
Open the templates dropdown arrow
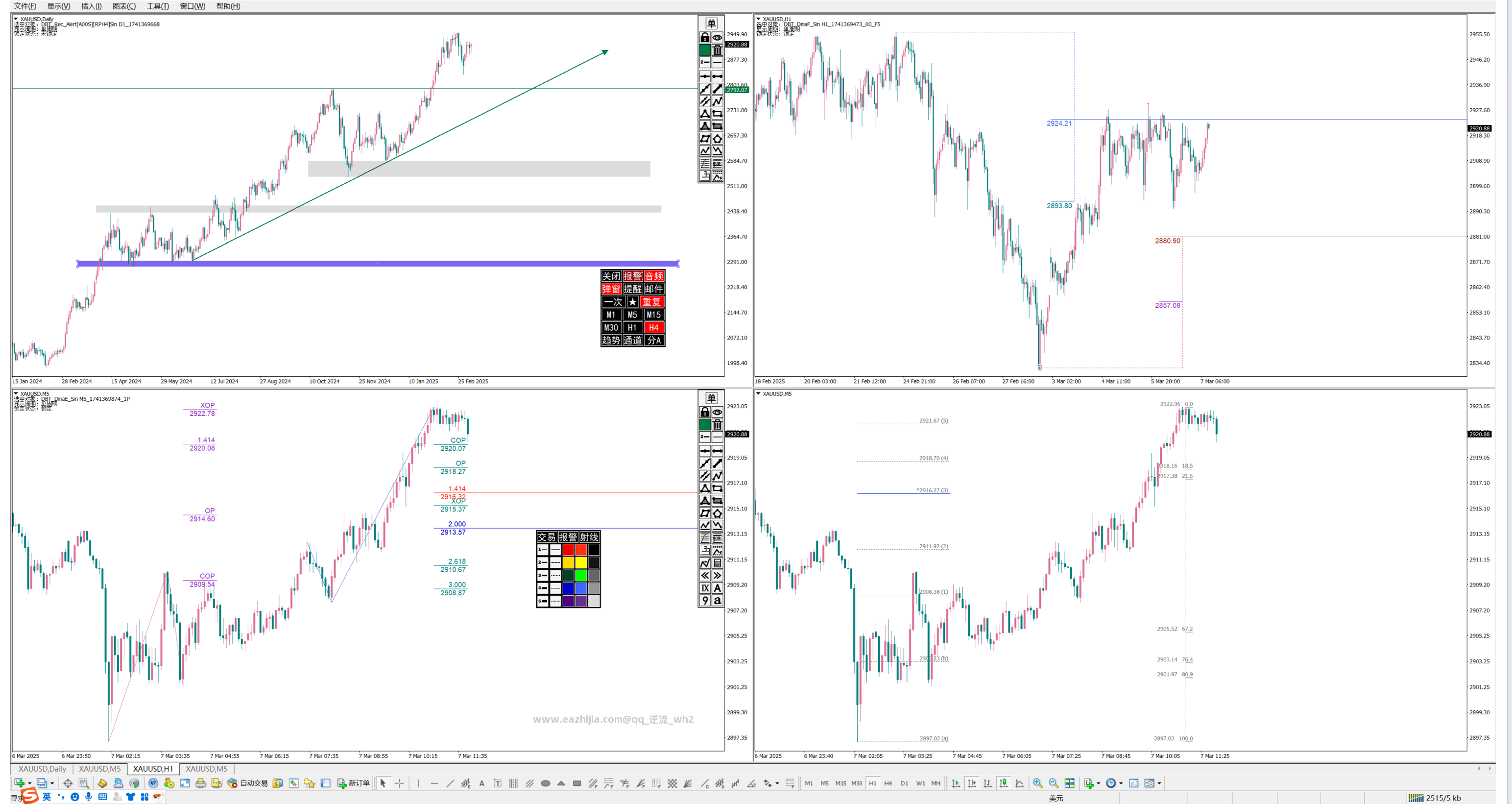click(x=1159, y=783)
